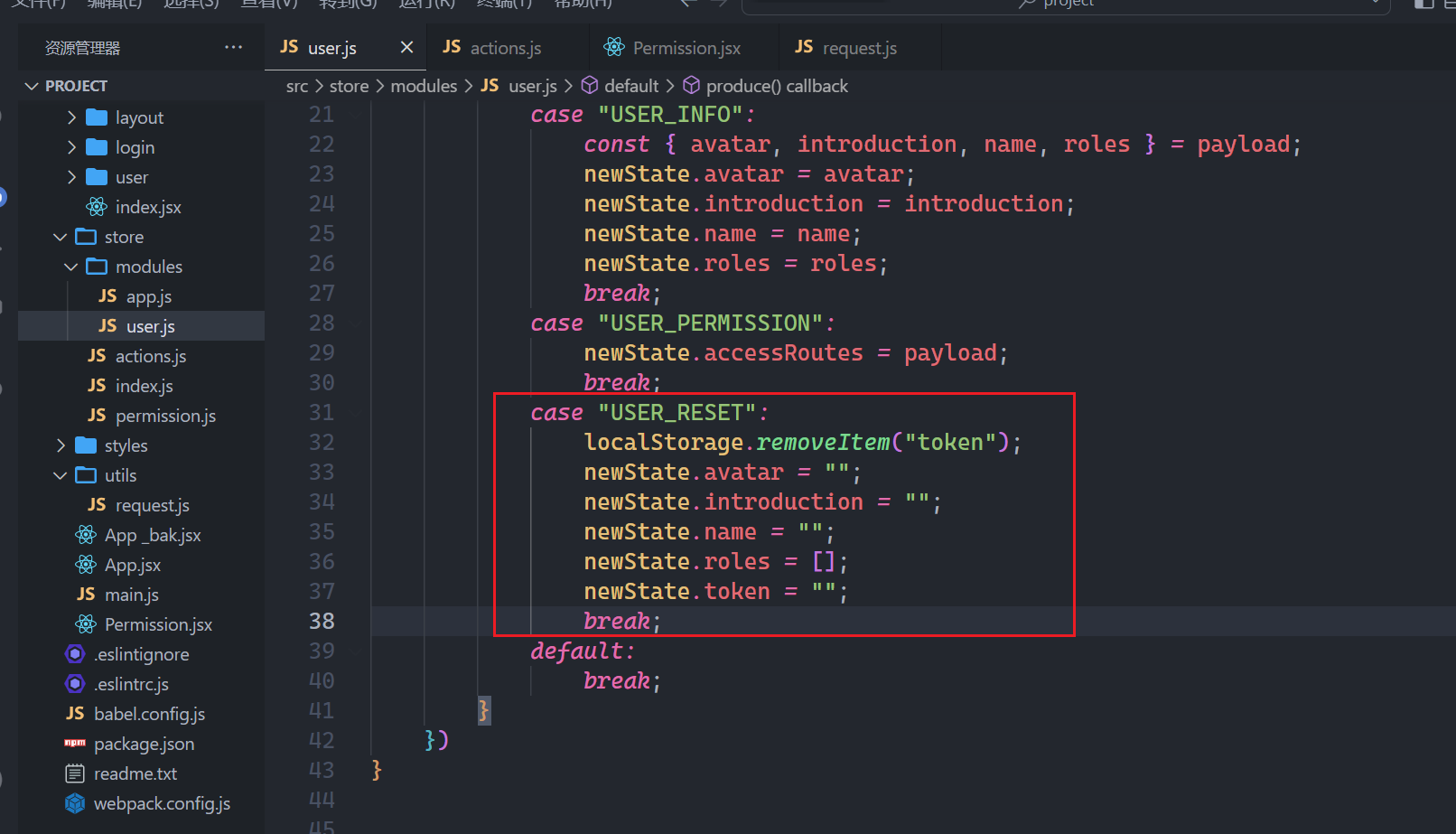
Task: Click "USER_PERMISSION" string on line 28
Action: (x=710, y=323)
